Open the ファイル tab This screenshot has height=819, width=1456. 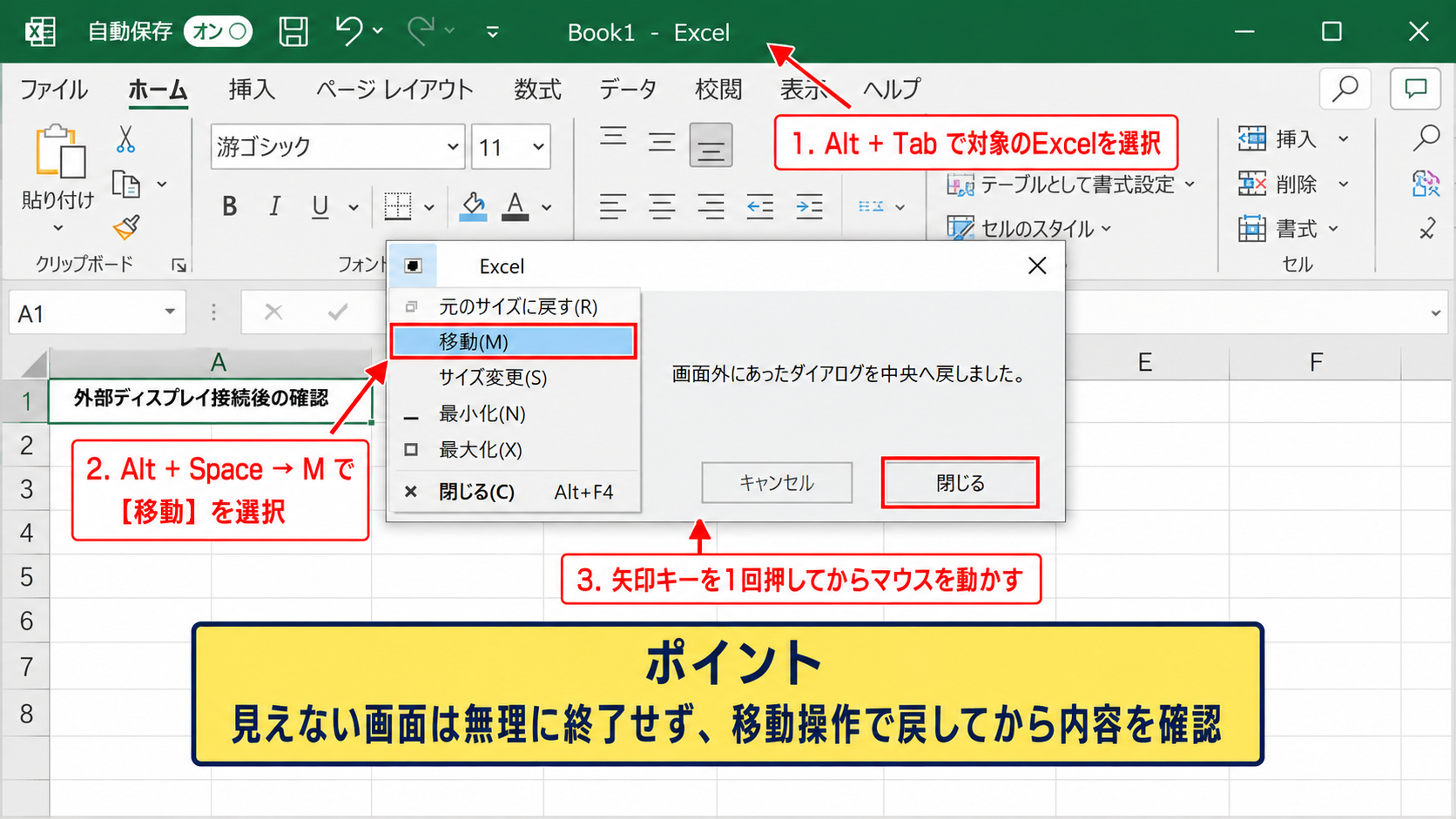coord(54,89)
